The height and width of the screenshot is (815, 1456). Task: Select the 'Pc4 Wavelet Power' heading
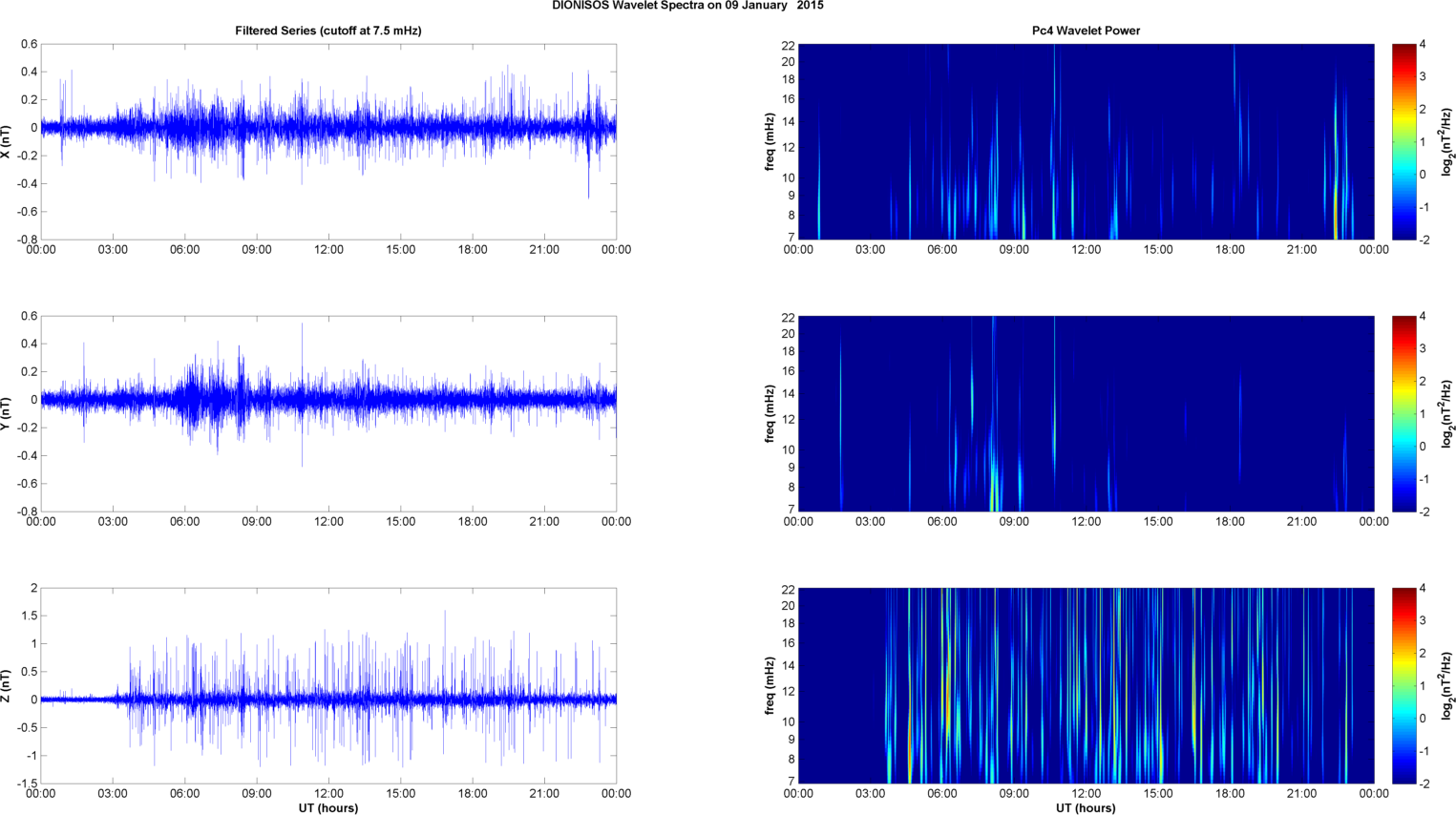tap(1086, 31)
